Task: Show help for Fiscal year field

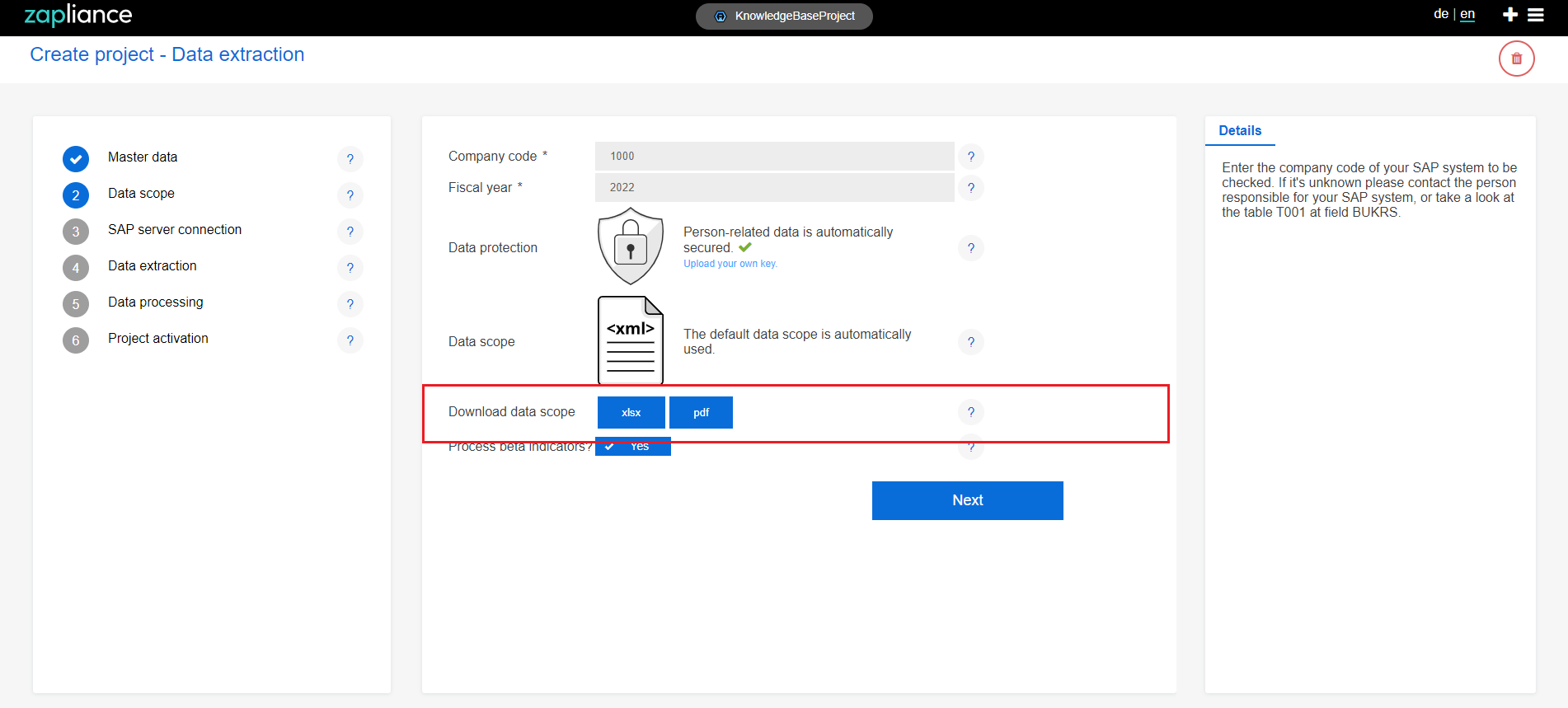Action: coord(971,188)
